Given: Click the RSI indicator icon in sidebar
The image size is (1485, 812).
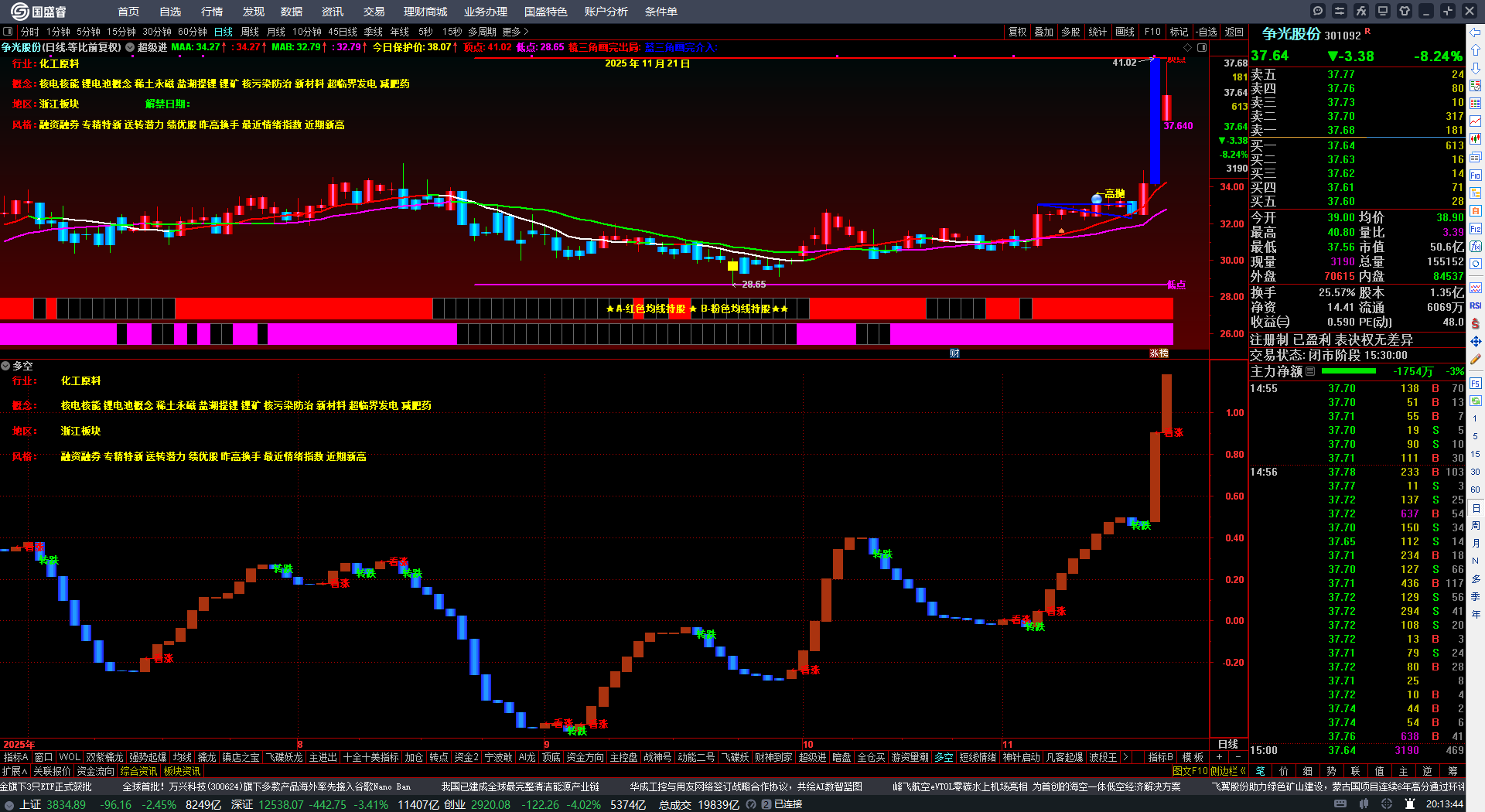Looking at the screenshot, I should [x=1476, y=305].
